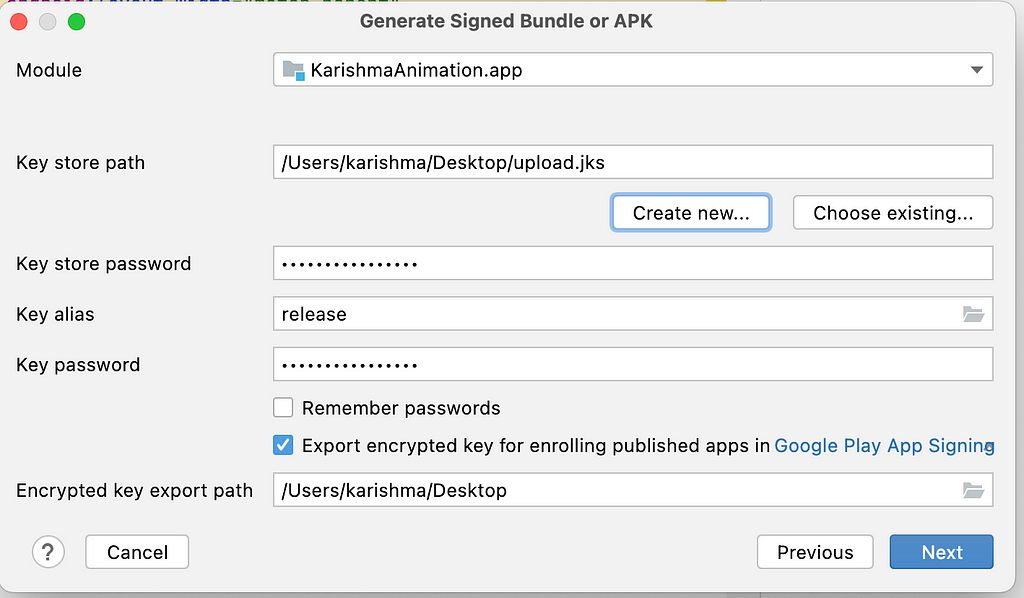Open the Google Play App Signing link
The height and width of the screenshot is (598, 1024).
pos(884,445)
